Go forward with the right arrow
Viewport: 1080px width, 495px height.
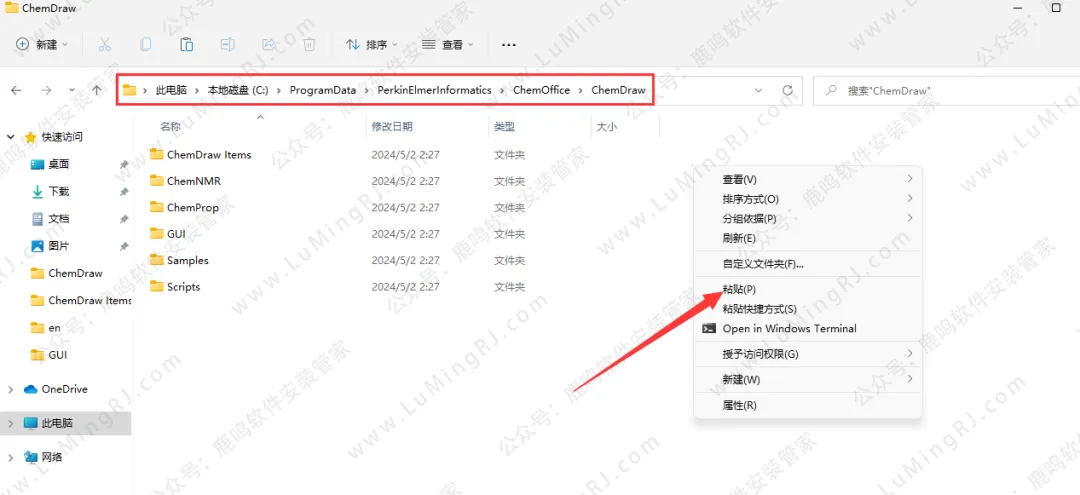pyautogui.click(x=46, y=90)
